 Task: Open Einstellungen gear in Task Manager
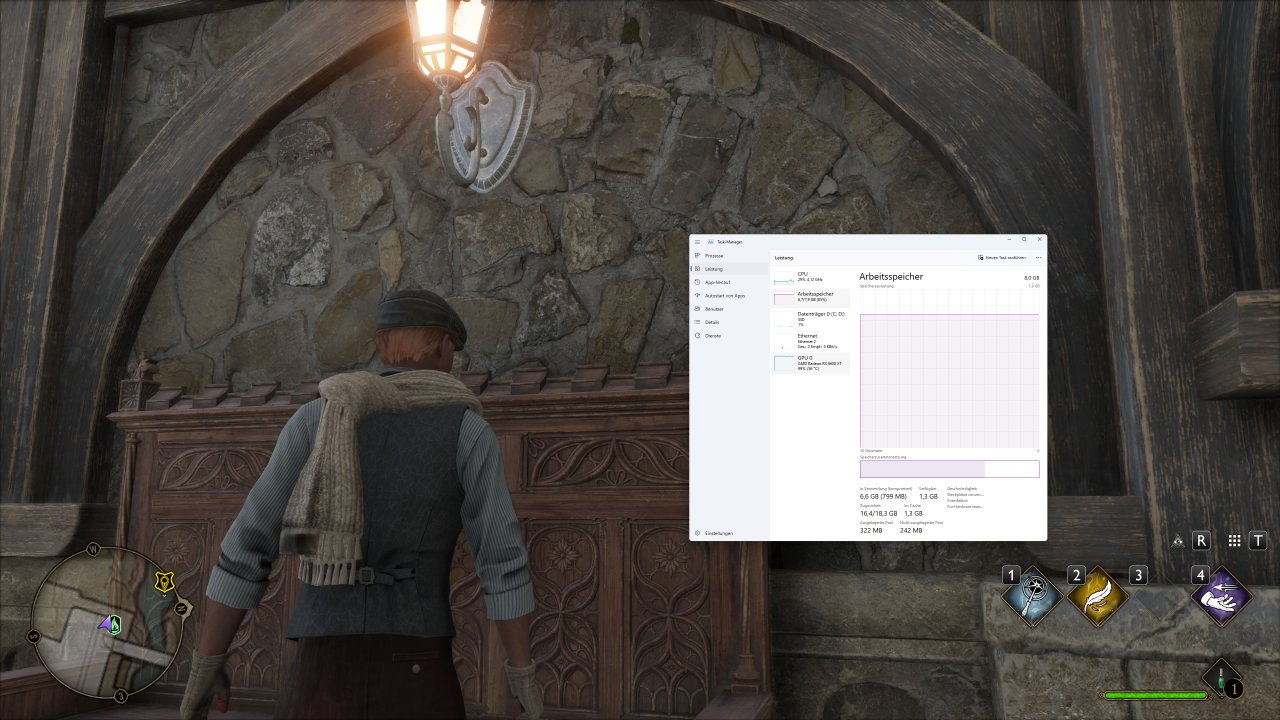(697, 533)
